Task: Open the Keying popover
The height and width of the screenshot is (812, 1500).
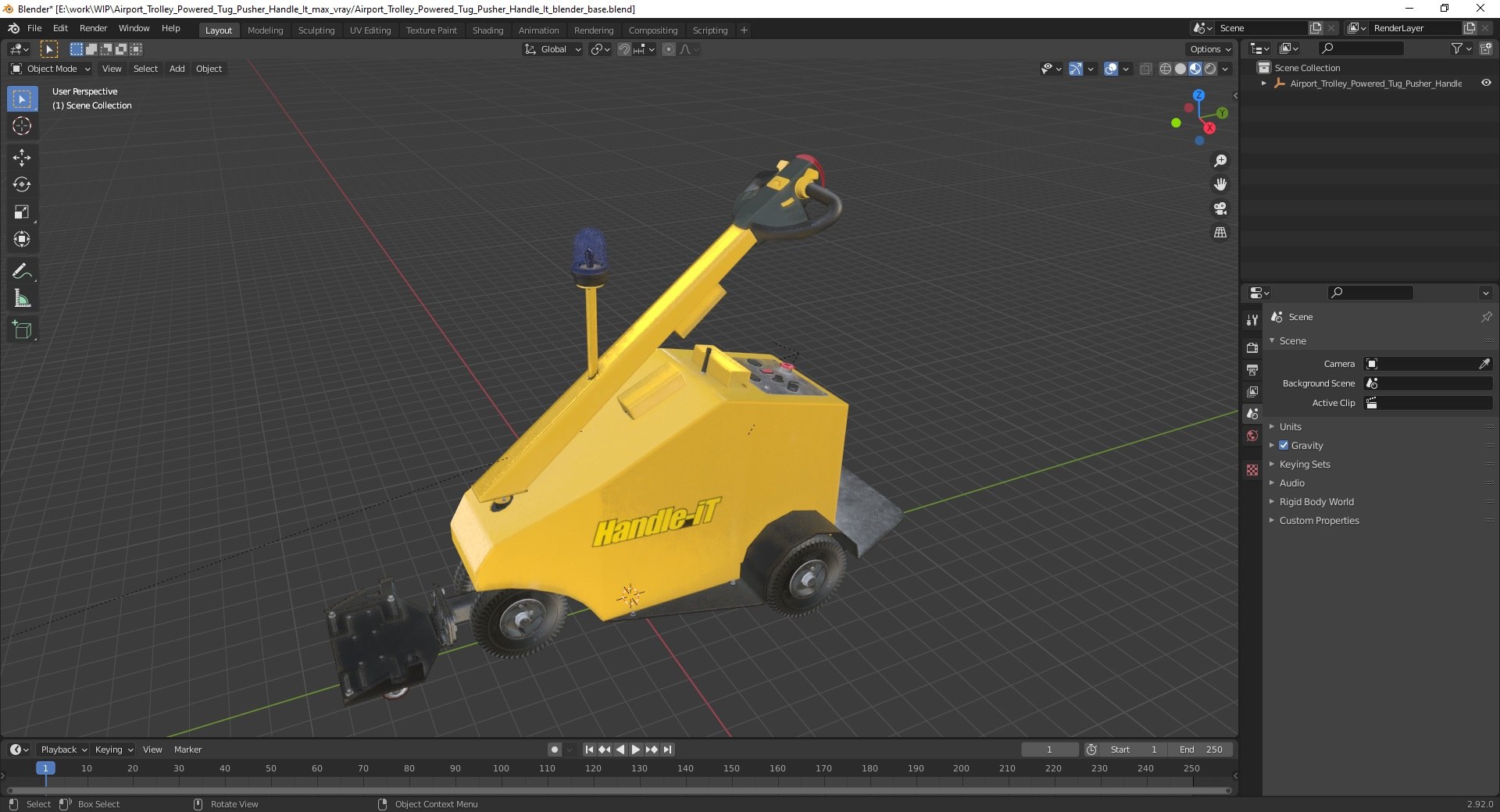Action: tap(113, 750)
